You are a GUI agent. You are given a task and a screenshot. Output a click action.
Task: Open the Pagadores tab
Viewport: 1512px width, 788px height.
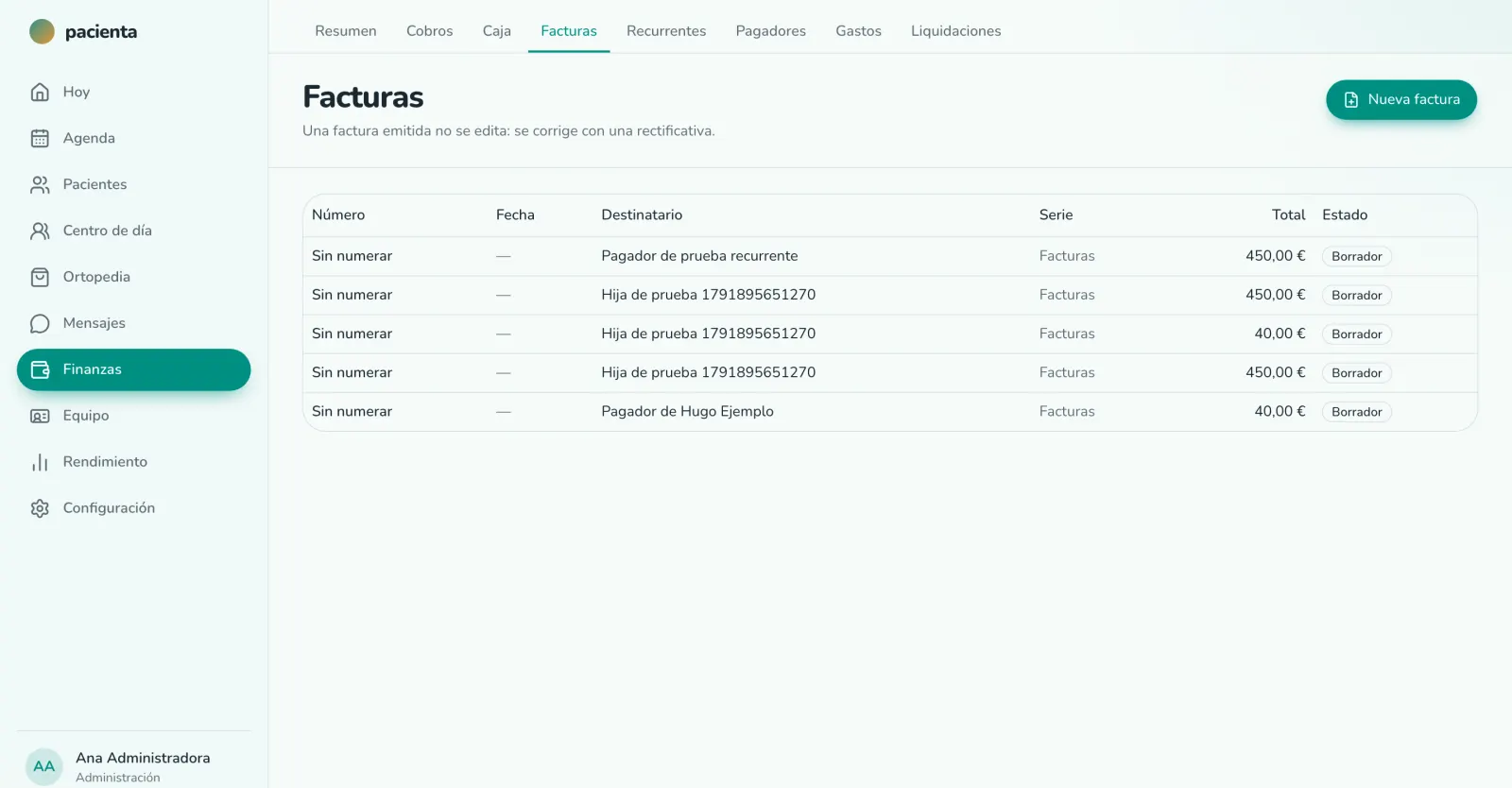[771, 31]
